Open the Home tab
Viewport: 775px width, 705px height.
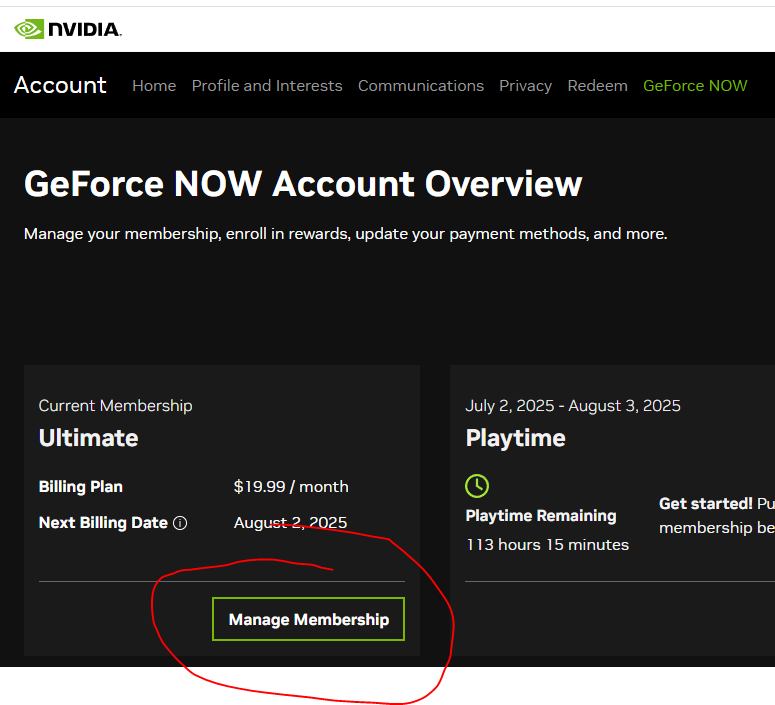pos(154,86)
